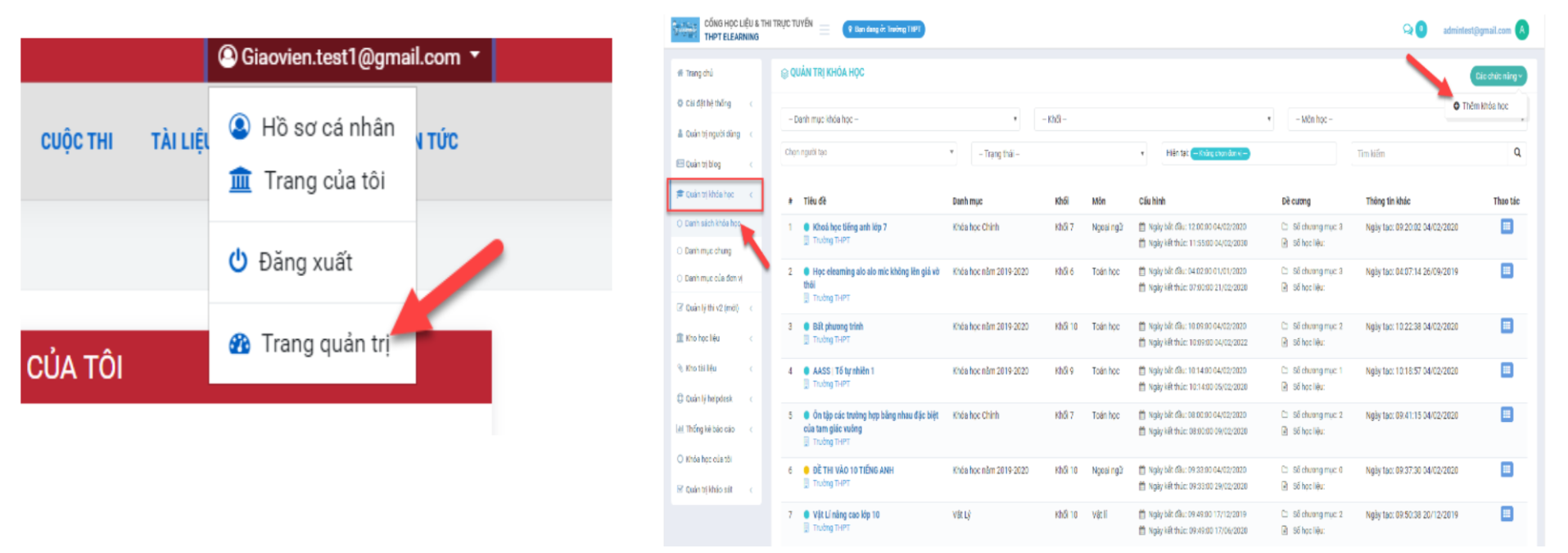
Task: Click action icon for Bất phương trình row
Action: 1506,326
